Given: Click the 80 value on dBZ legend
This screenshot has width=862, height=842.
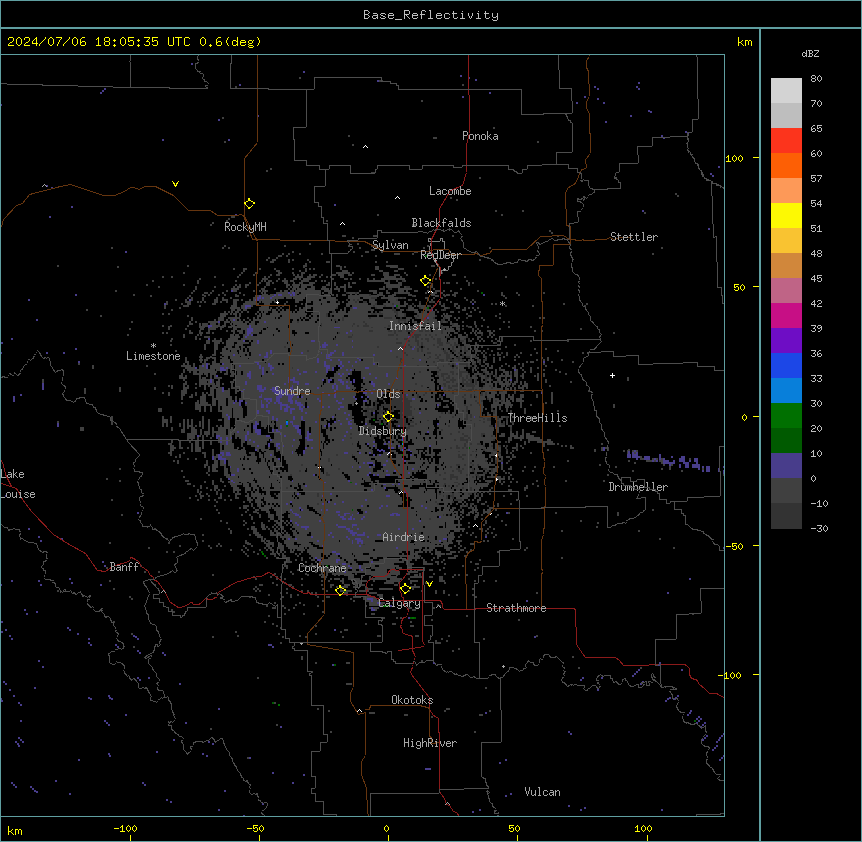Looking at the screenshot, I should tap(816, 79).
